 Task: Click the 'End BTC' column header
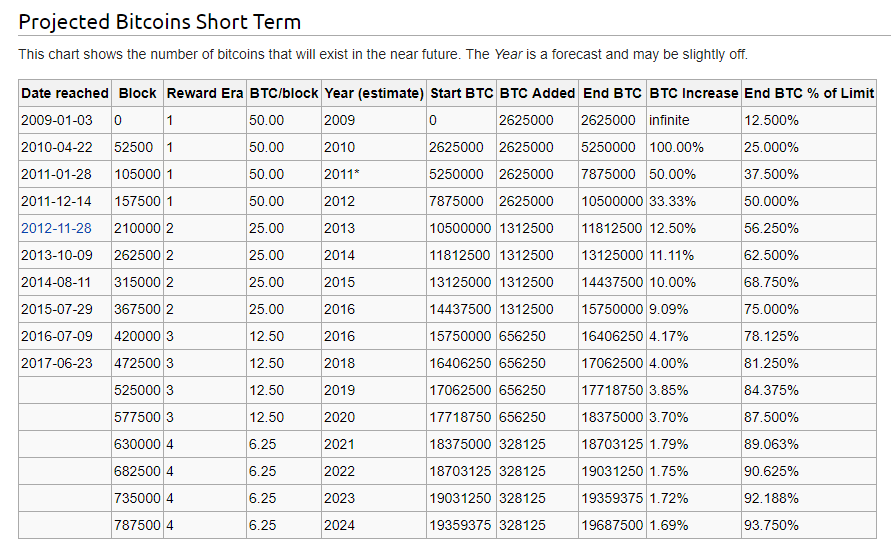coord(612,93)
